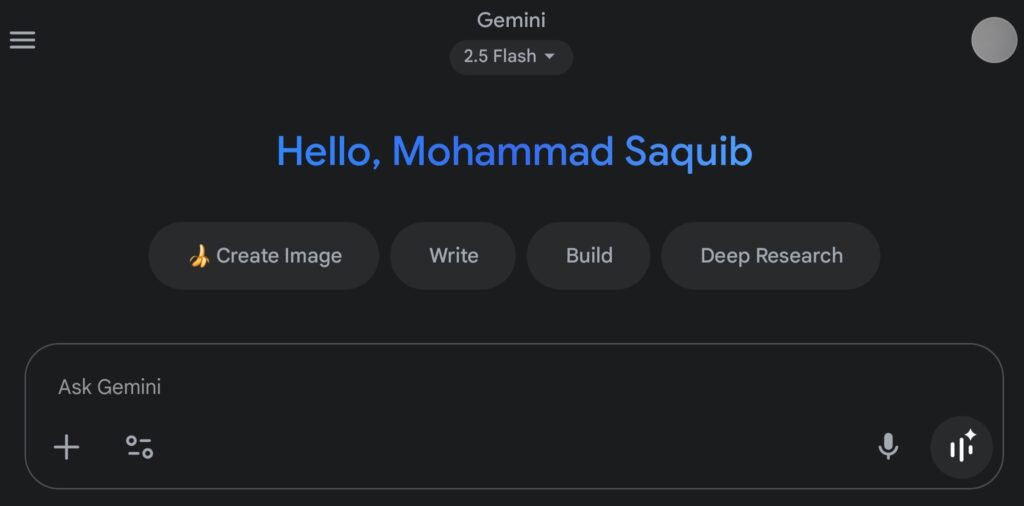Choose the Write suggestion chip
Image resolution: width=1024 pixels, height=506 pixels.
(x=453, y=256)
